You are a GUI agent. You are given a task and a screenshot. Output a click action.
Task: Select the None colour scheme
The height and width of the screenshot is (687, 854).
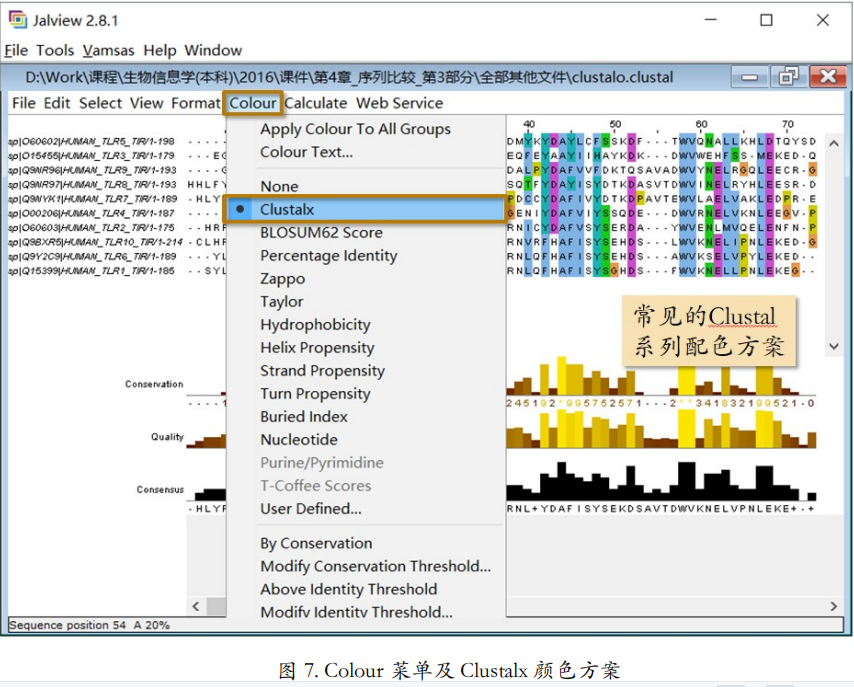(x=366, y=186)
